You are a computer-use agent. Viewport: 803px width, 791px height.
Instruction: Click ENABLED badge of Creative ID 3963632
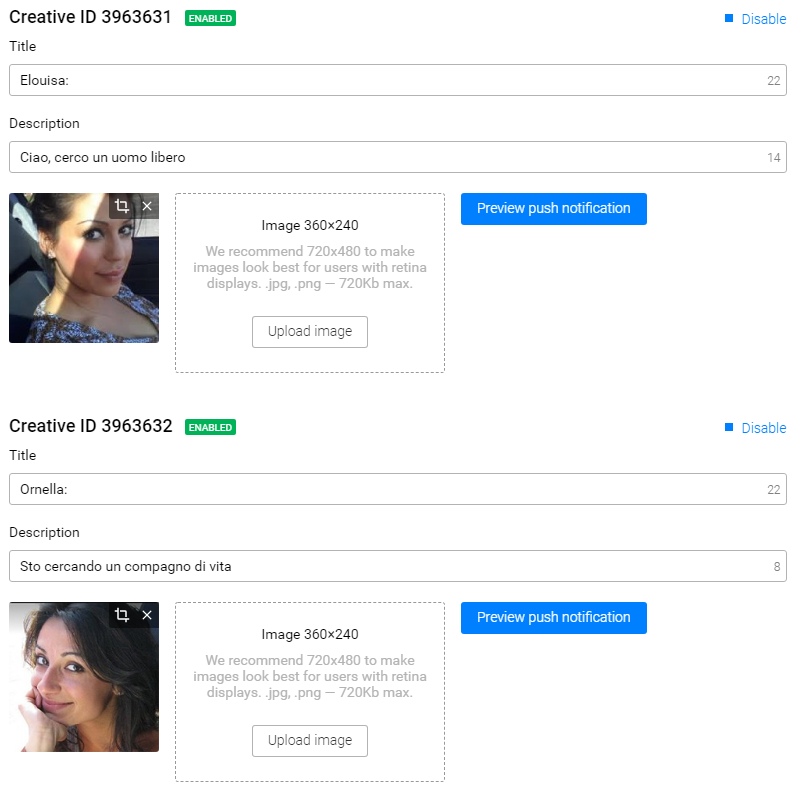pos(210,427)
